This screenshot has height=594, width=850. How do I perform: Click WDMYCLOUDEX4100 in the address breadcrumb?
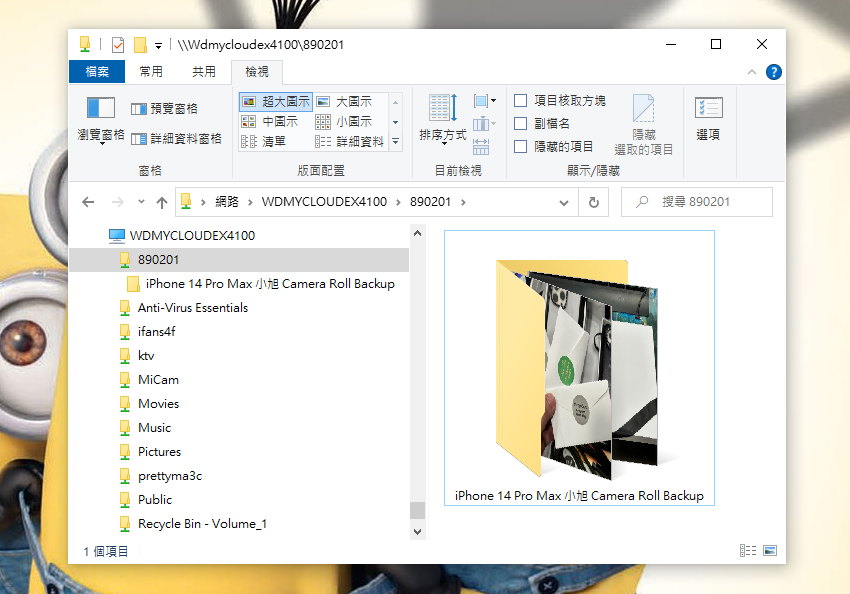pyautogui.click(x=324, y=202)
